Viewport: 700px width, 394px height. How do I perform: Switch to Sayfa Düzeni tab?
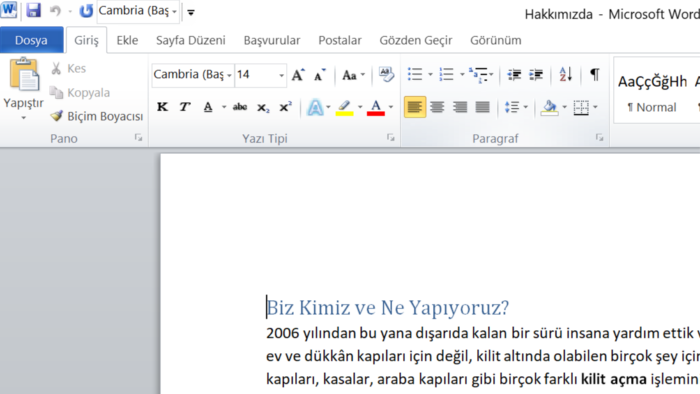pos(191,40)
